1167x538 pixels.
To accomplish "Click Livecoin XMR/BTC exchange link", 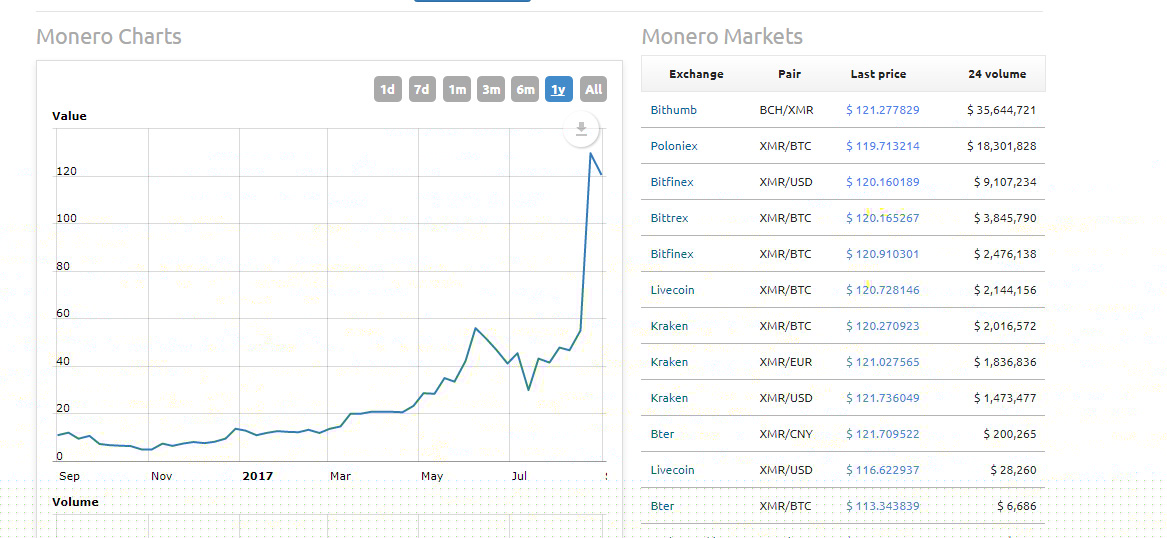I will (x=672, y=290).
